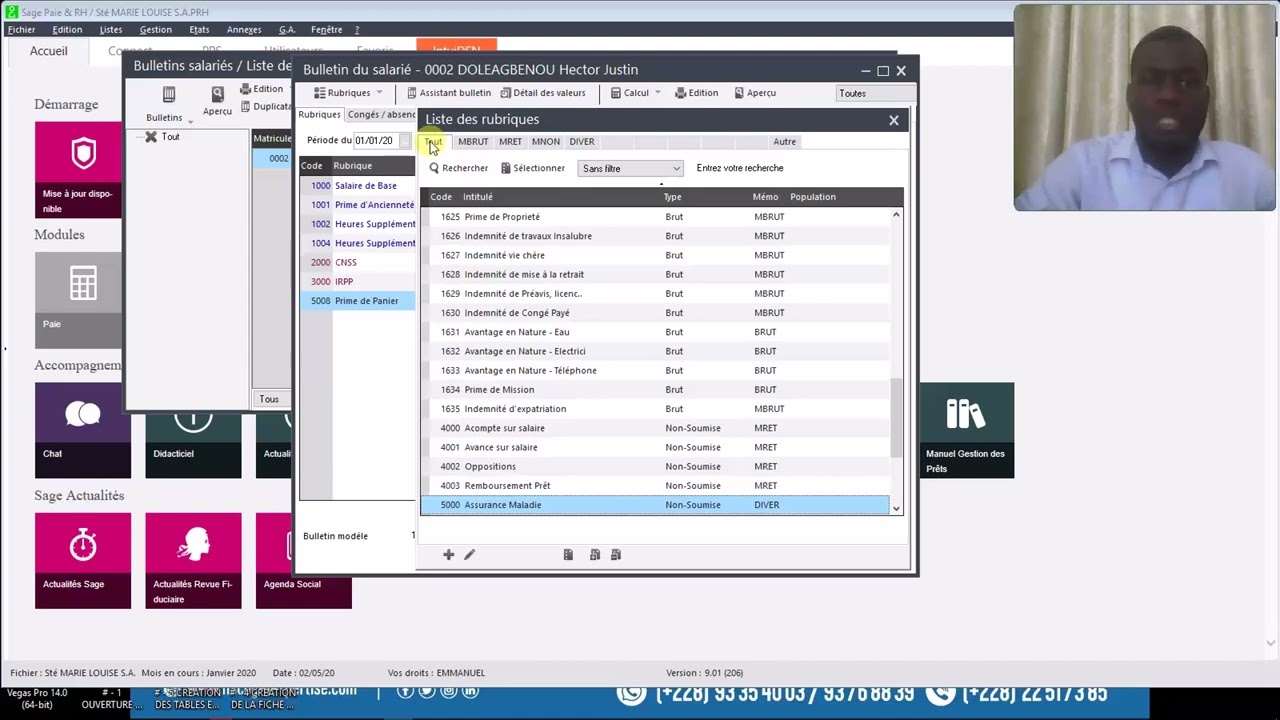Viewport: 1280px width, 720px height.
Task: Open the Agenda Social tile
Action: tap(304, 560)
